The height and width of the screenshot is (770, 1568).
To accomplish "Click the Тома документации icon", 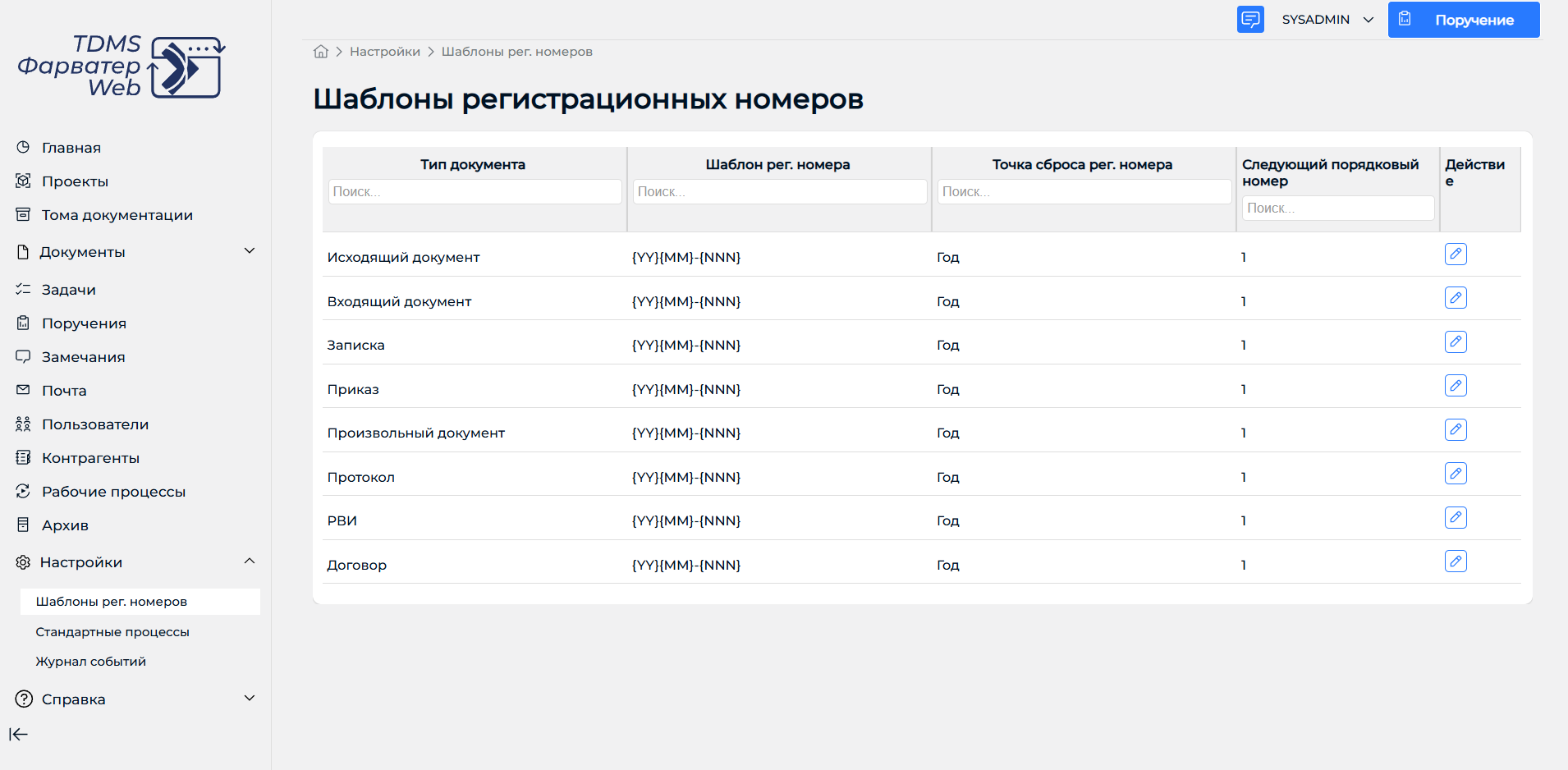I will [x=23, y=214].
